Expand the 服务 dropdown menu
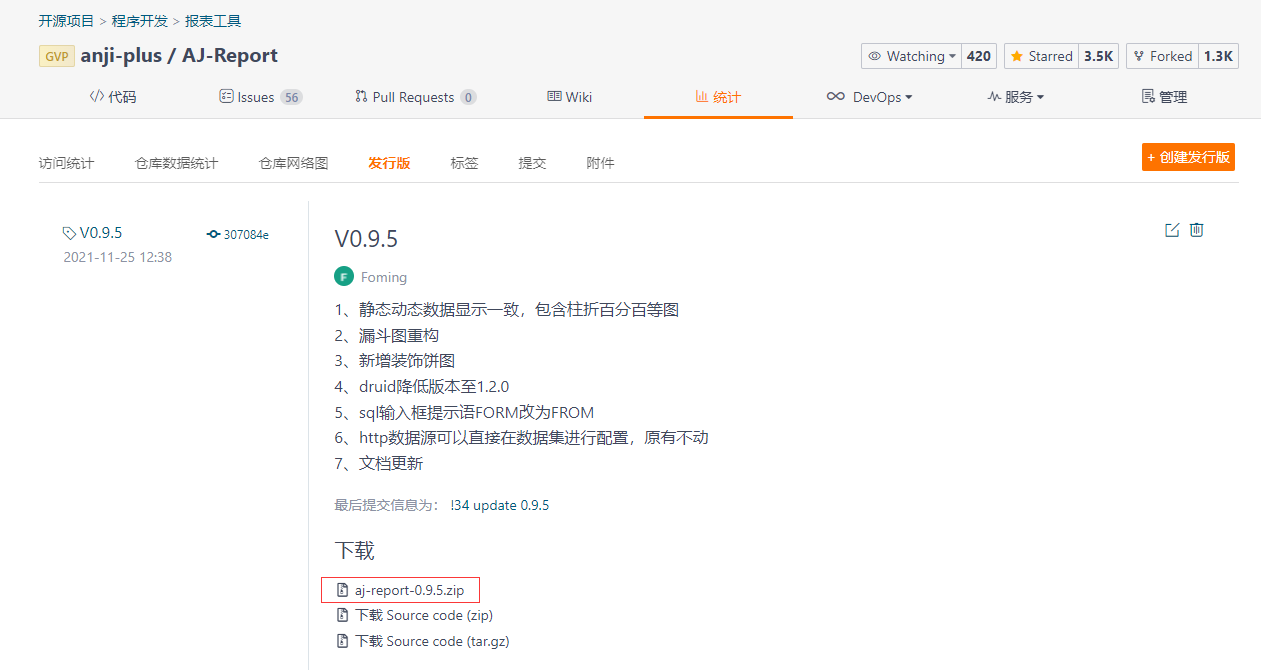This screenshot has height=670, width=1261. [x=1015, y=97]
